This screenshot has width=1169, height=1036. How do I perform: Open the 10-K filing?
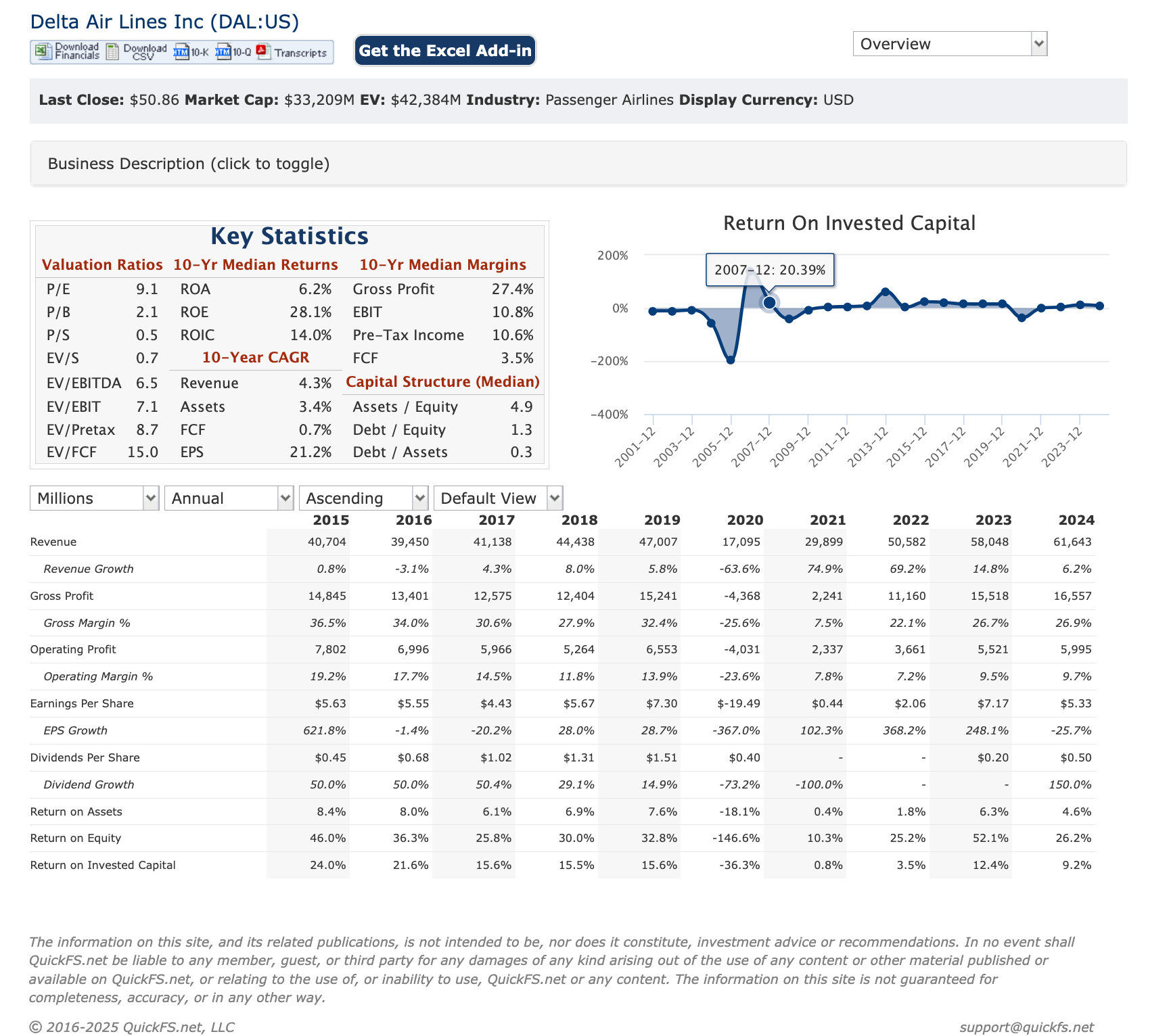click(x=191, y=52)
